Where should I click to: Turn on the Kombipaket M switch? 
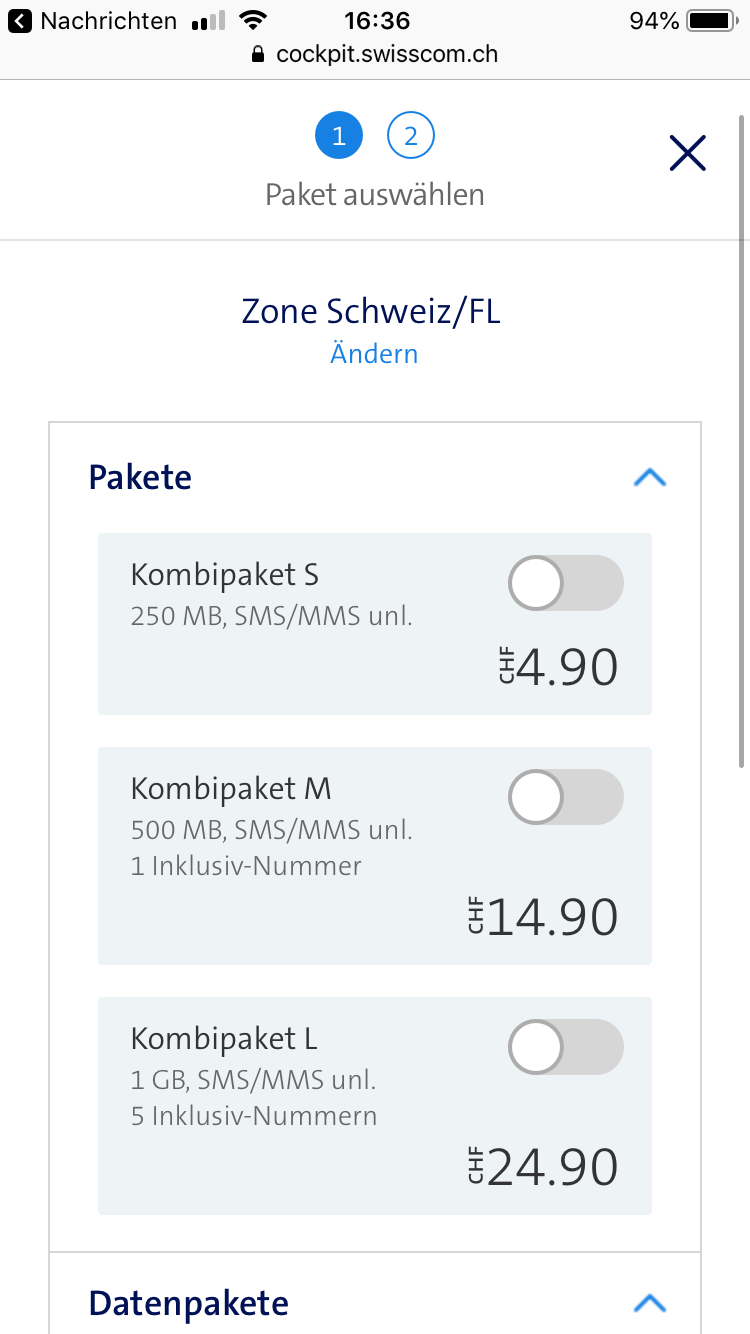566,797
